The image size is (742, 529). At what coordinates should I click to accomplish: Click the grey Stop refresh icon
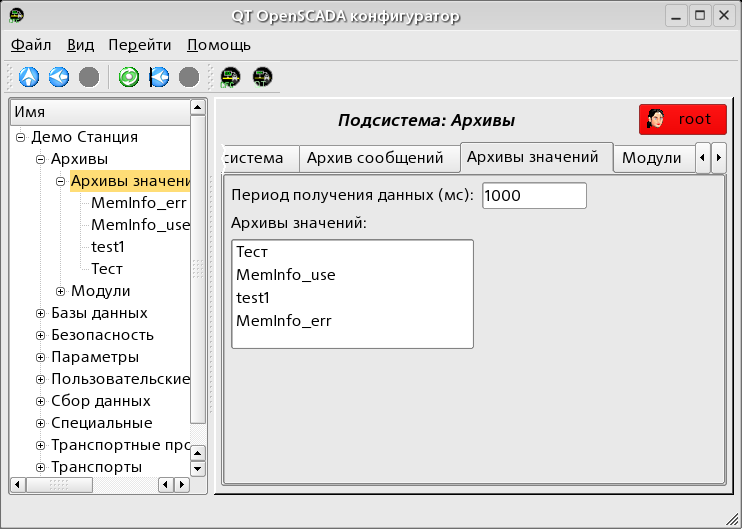click(188, 77)
